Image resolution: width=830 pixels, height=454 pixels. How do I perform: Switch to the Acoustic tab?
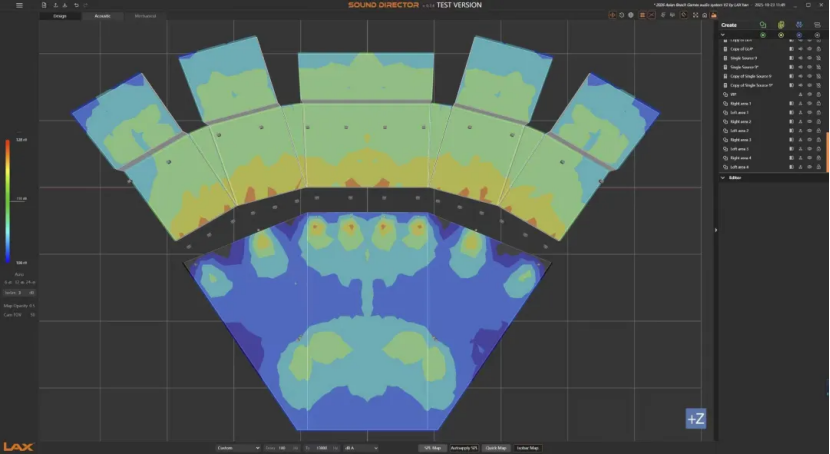point(102,16)
